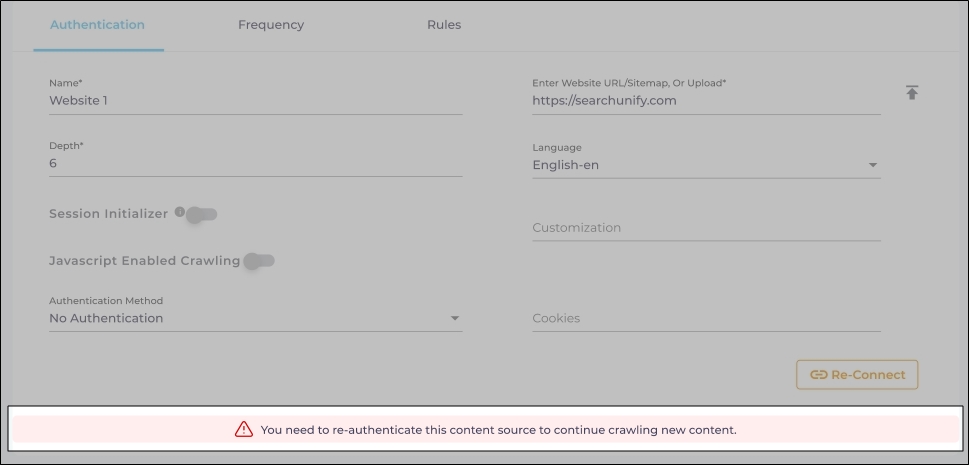Screen dimensions: 969x465
Task: Enable the Session Initializer toggle
Action: pyautogui.click(x=202, y=214)
